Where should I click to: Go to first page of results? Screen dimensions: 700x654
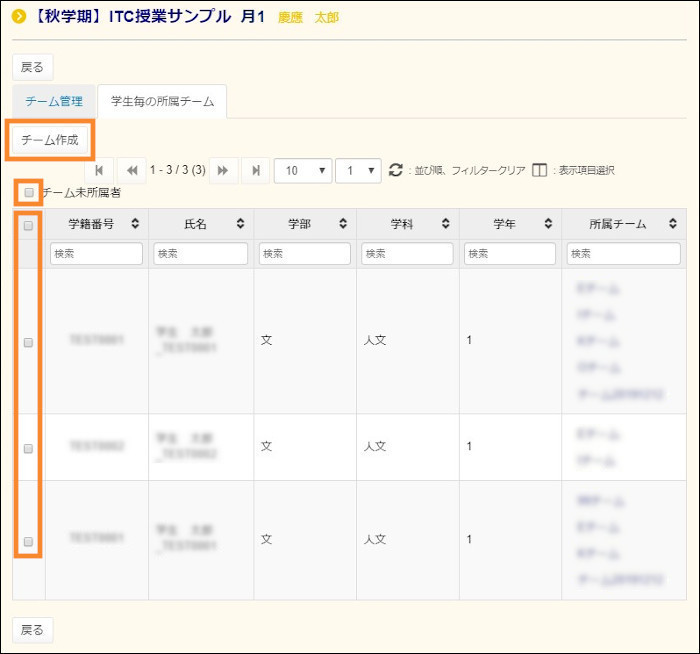[98, 170]
